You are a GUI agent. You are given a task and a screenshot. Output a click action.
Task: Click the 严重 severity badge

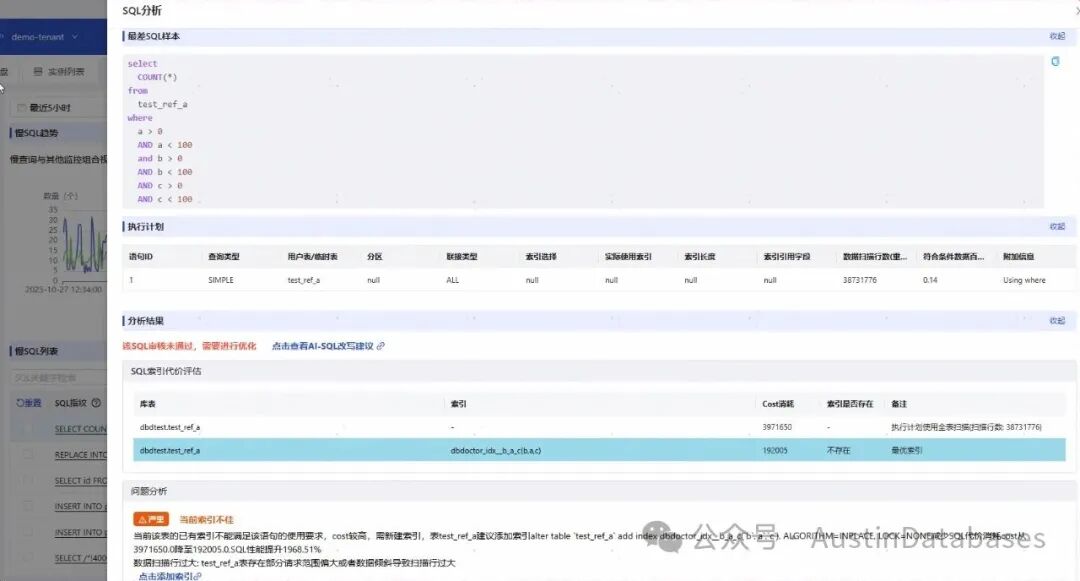point(151,519)
